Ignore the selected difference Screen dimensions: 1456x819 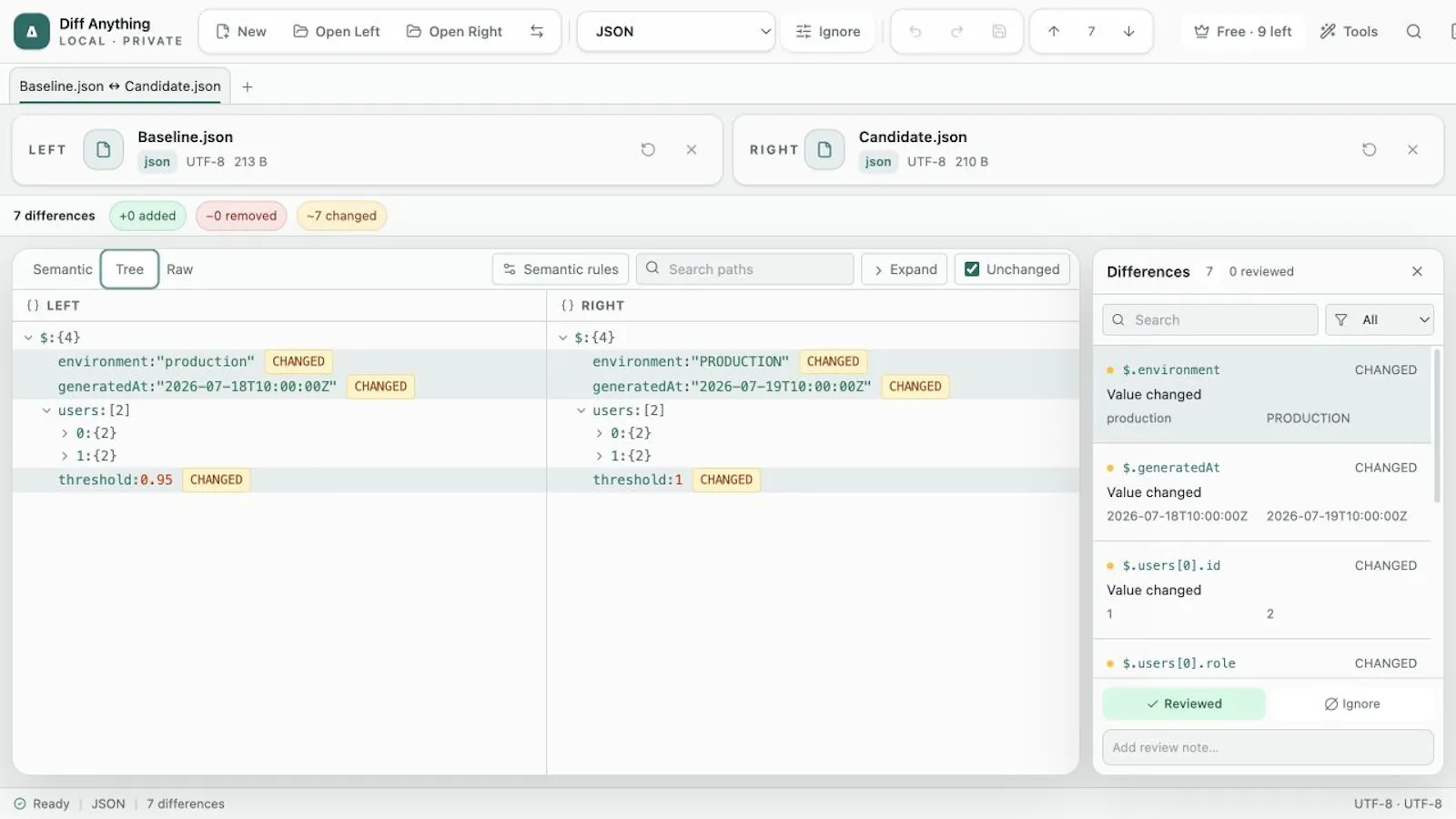[x=1352, y=704]
